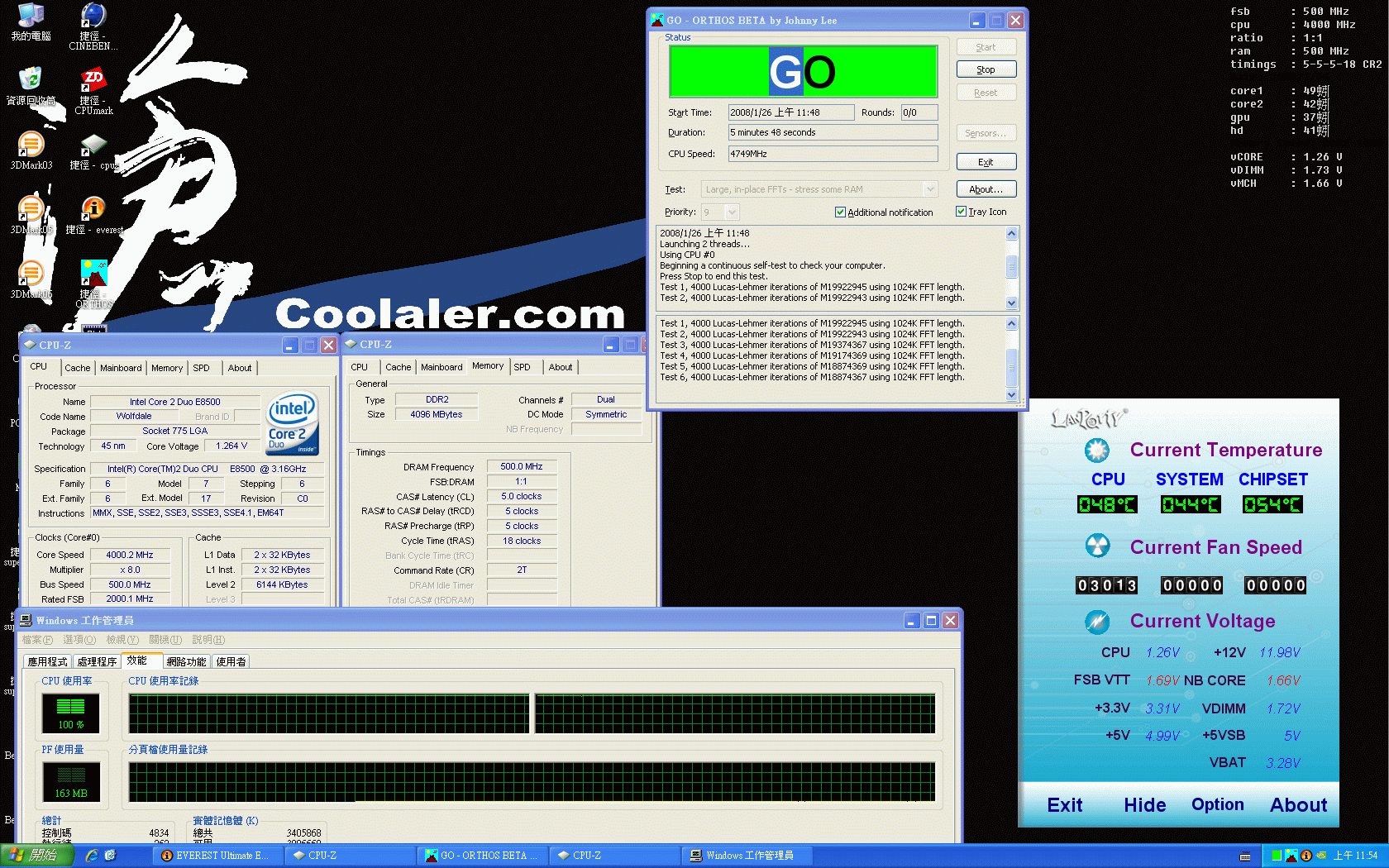Click the Stop button in ORTHOS
This screenshot has height=868, width=1389.
[986, 69]
